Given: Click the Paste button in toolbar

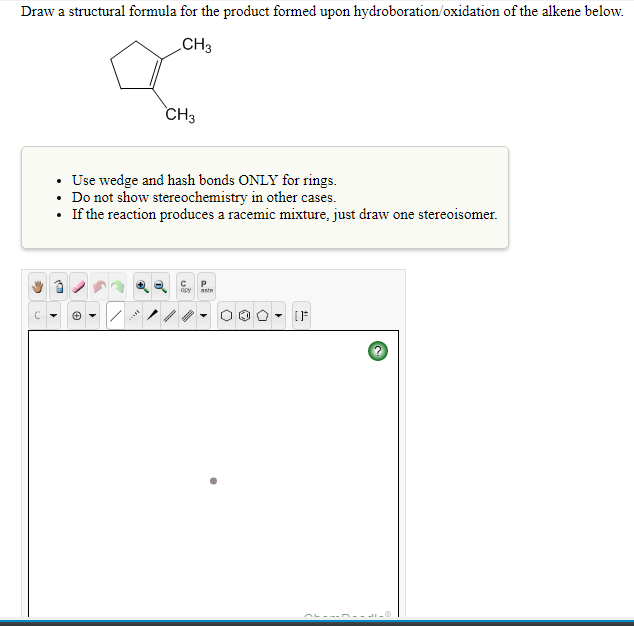Looking at the screenshot, I should coord(206,287).
